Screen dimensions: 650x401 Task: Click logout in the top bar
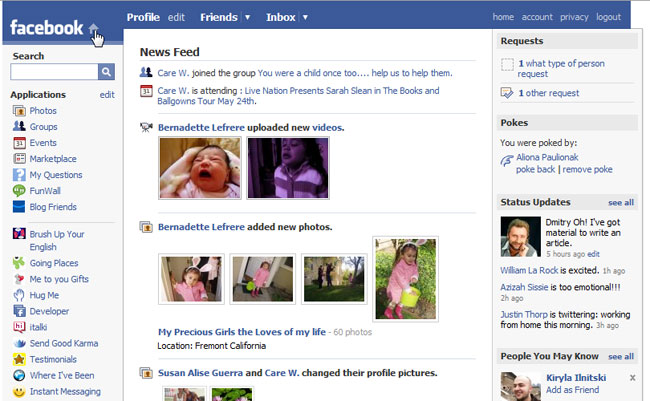pos(609,17)
